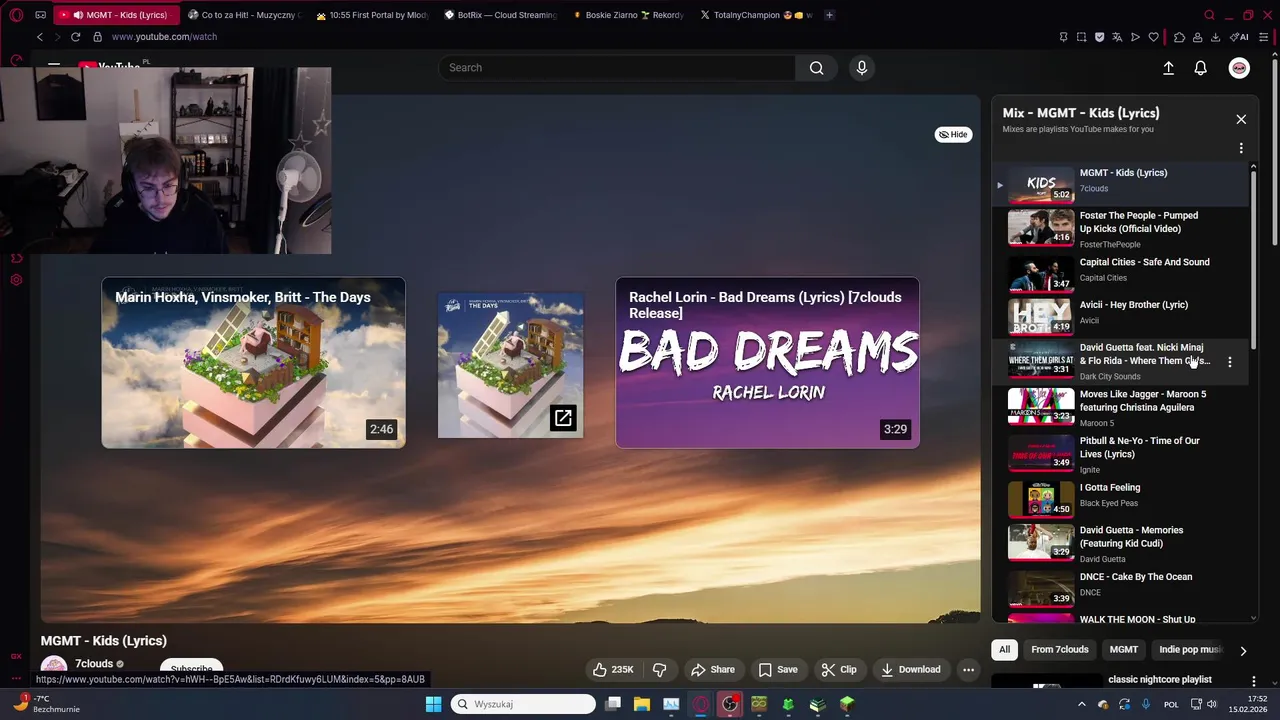Hide the end screen cards with Hide toggle
The height and width of the screenshot is (720, 1280).
(953, 134)
